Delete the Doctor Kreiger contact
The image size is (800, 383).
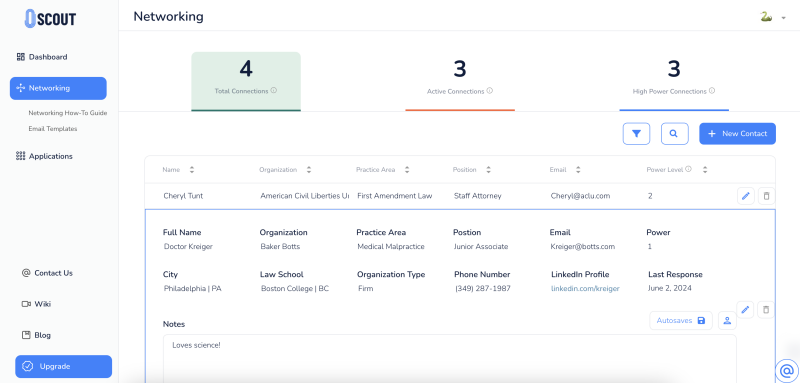click(x=766, y=310)
